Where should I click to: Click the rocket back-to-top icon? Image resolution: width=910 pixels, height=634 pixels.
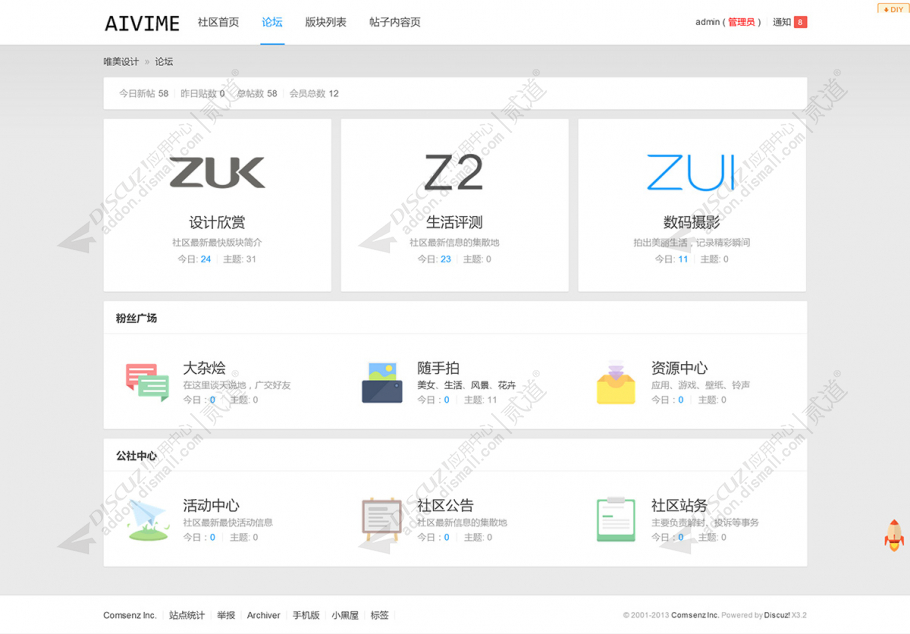[894, 535]
